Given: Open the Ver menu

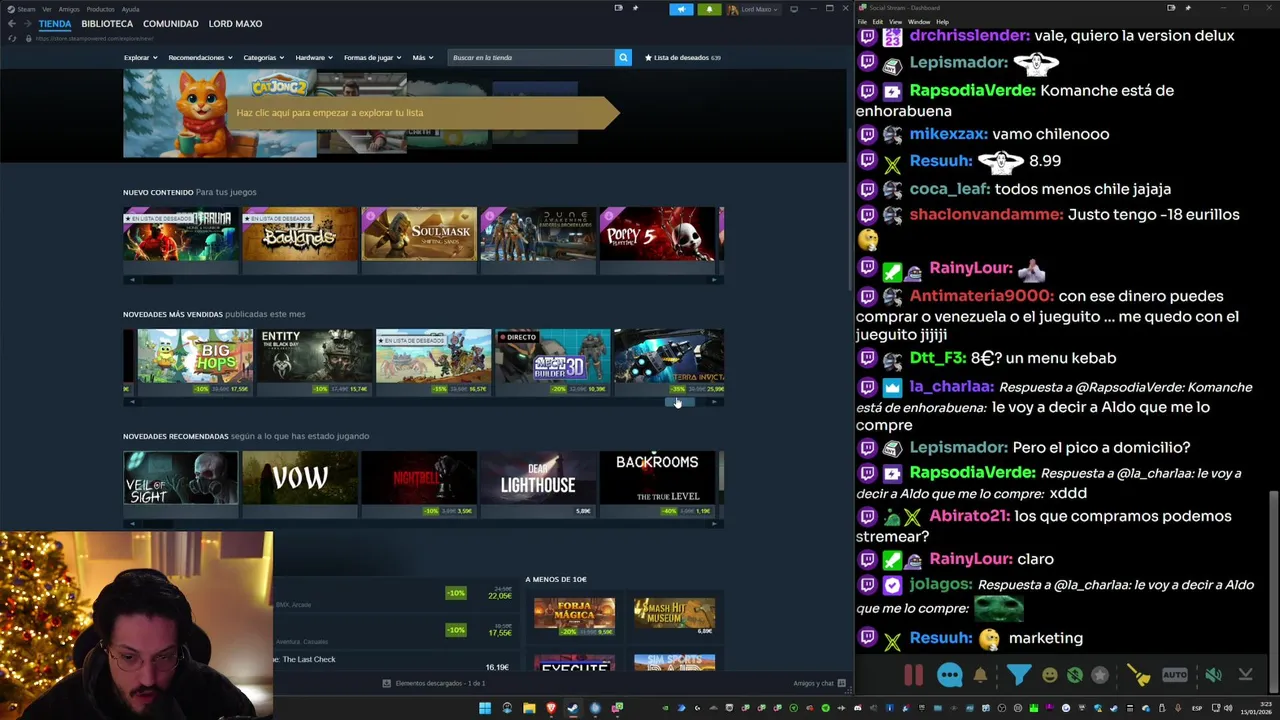Looking at the screenshot, I should point(46,9).
